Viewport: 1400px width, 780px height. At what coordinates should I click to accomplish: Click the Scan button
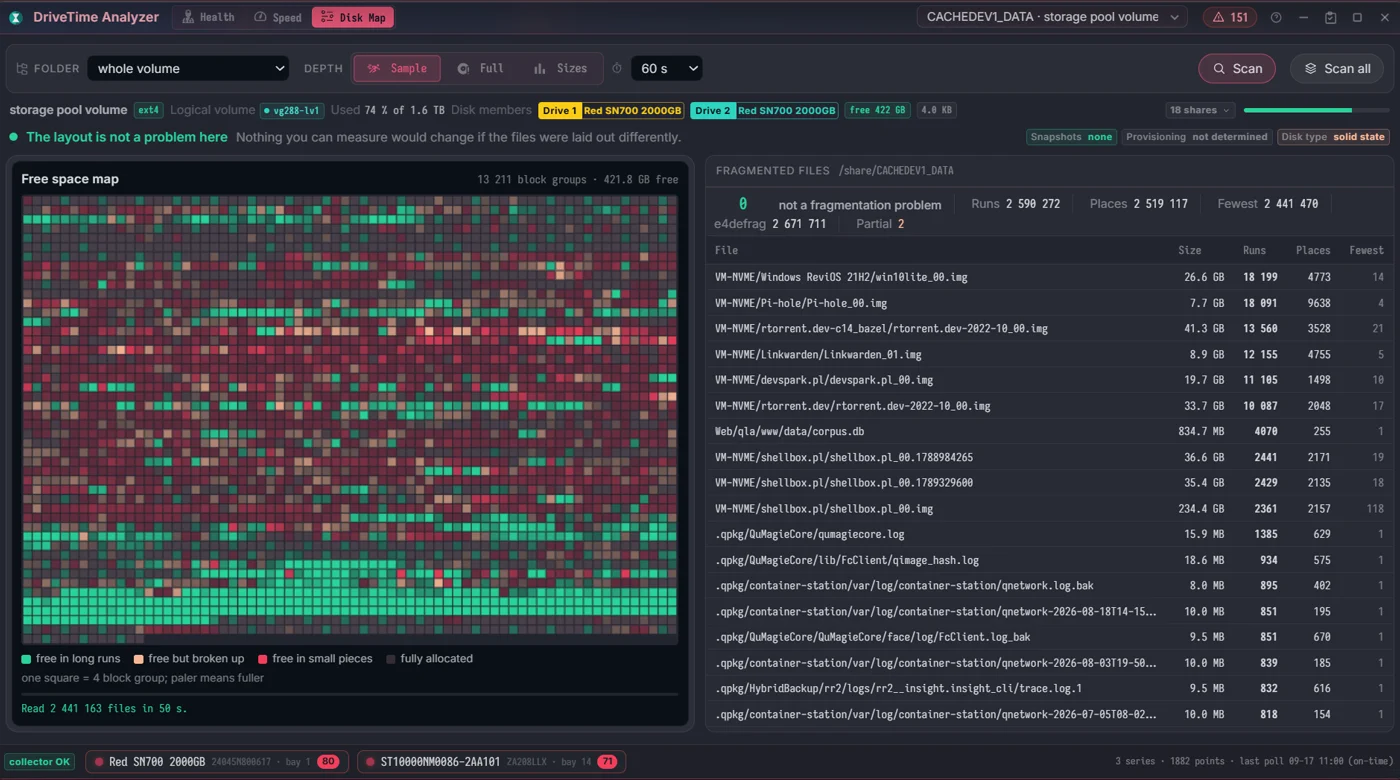1237,69
